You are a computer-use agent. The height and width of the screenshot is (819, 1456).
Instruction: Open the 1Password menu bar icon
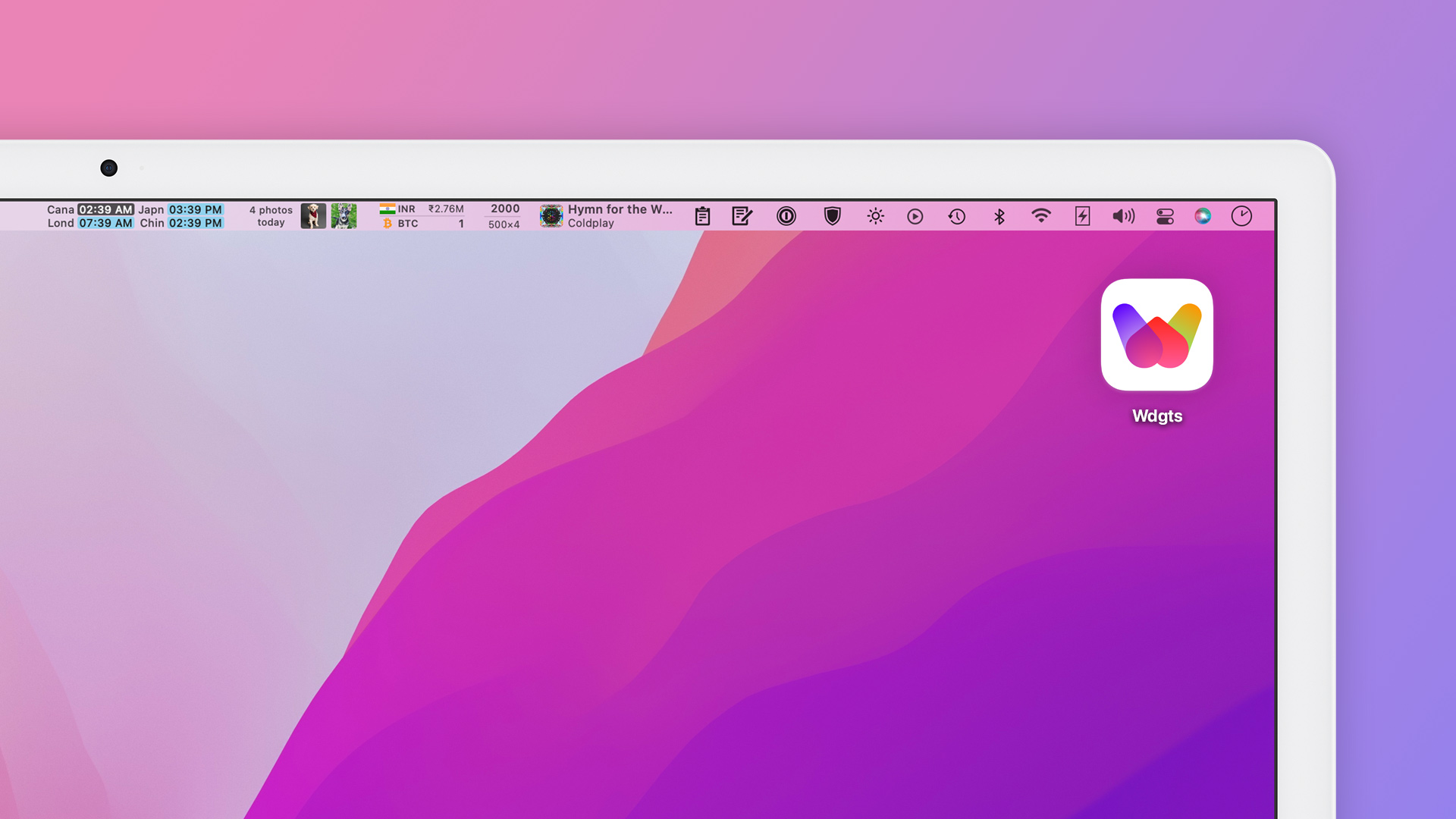click(786, 215)
